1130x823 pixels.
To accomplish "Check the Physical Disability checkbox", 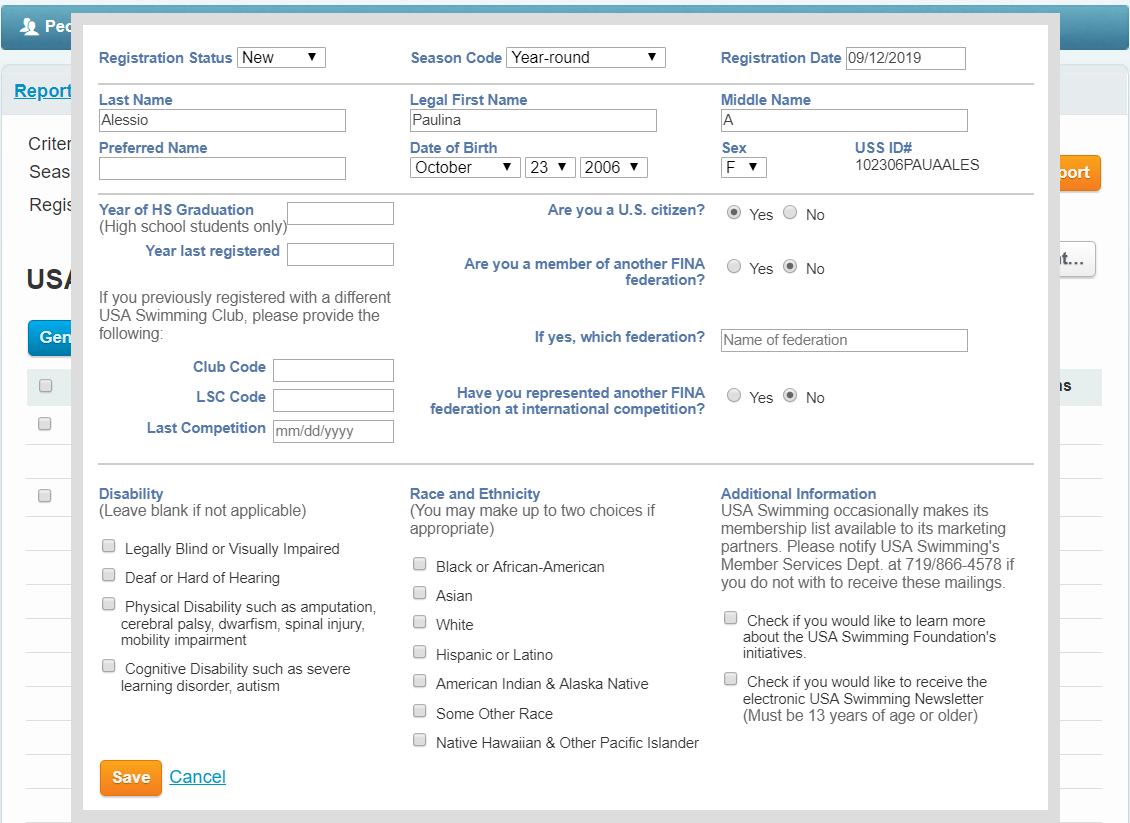I will (x=109, y=604).
